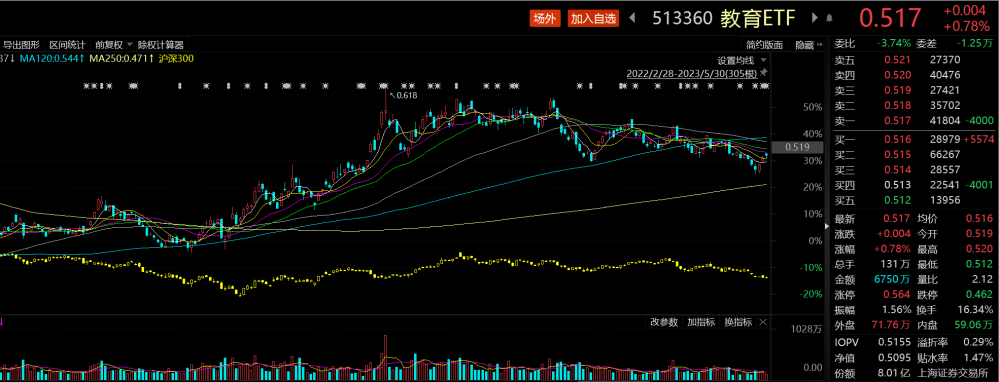Click the 0.618 high price marker
This screenshot has width=999, height=382.
pos(405,95)
